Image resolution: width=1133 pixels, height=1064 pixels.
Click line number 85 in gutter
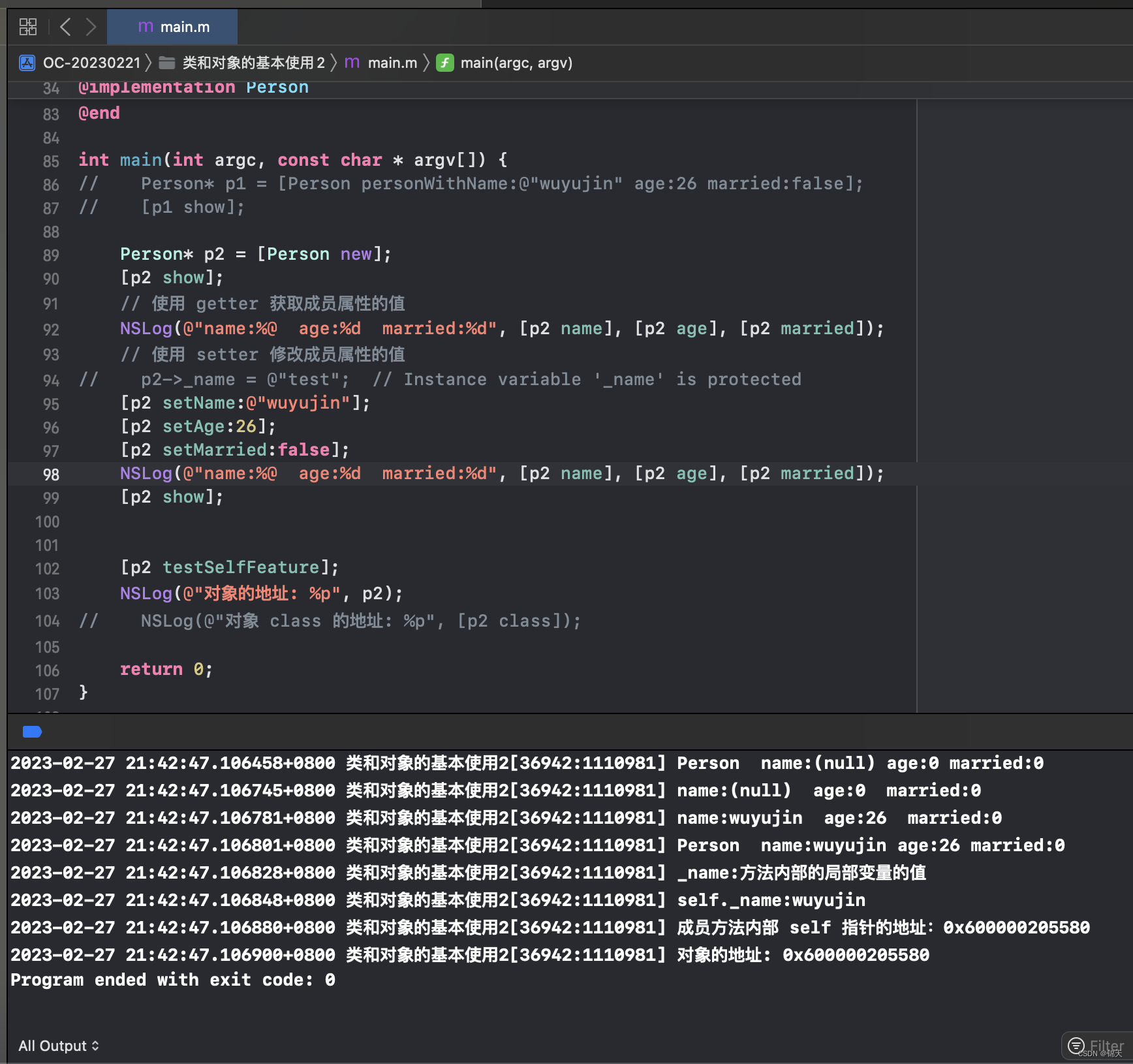pyautogui.click(x=51, y=161)
